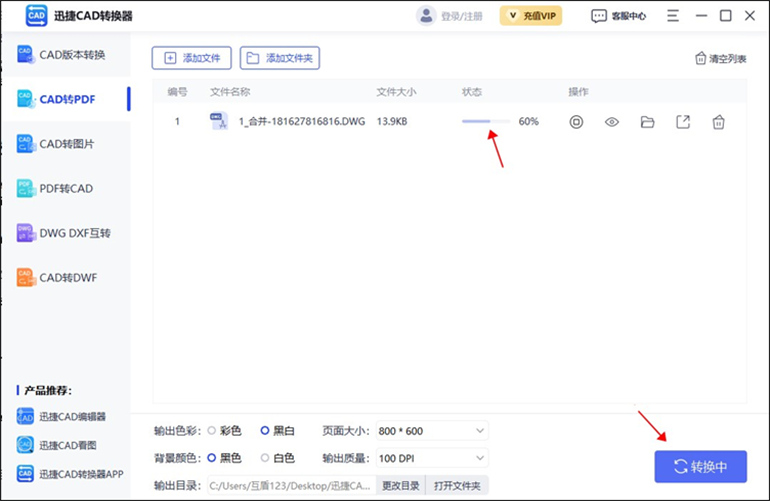Click the 迅捷CAD看图 product link
The height and width of the screenshot is (501, 770).
(68, 445)
